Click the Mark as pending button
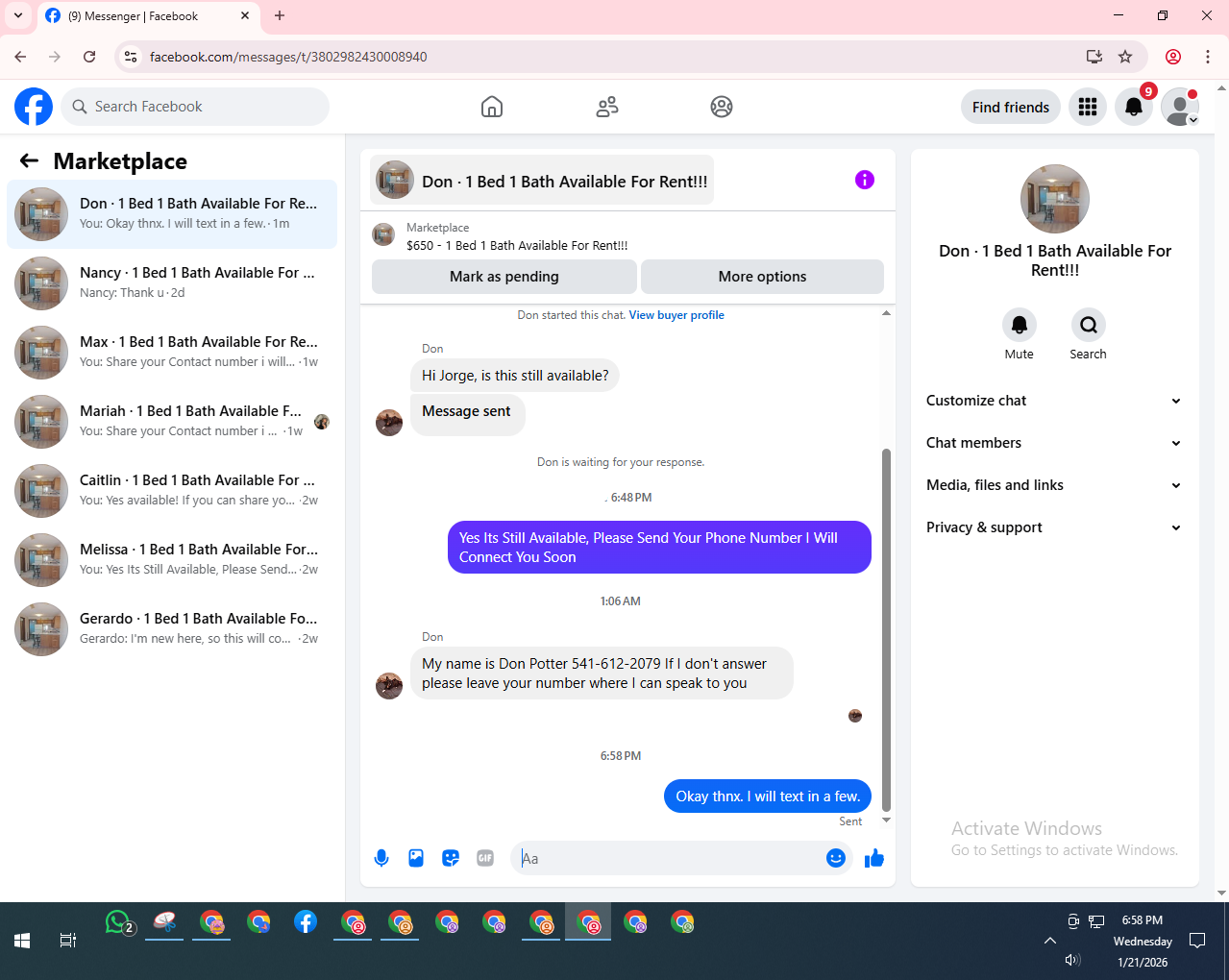1229x980 pixels. tap(504, 277)
